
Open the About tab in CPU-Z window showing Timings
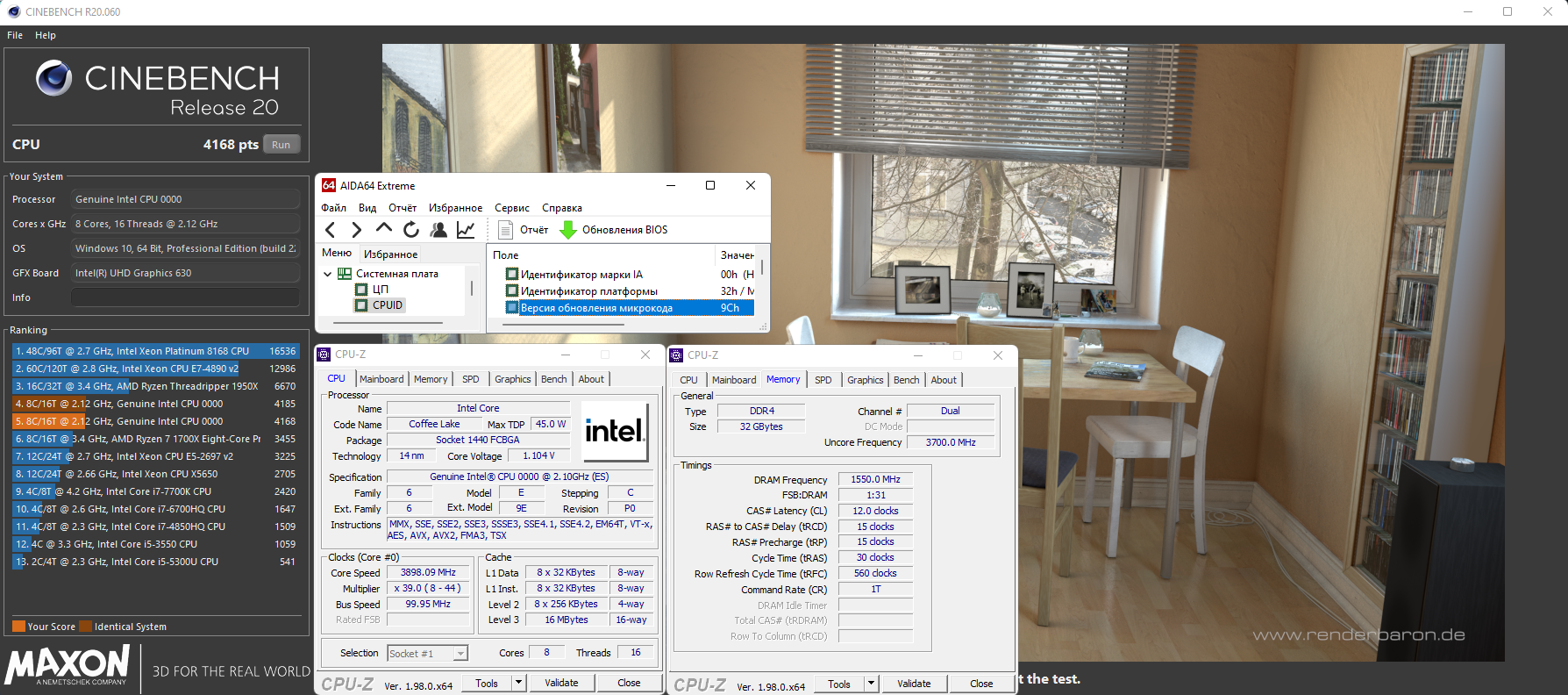pos(944,380)
